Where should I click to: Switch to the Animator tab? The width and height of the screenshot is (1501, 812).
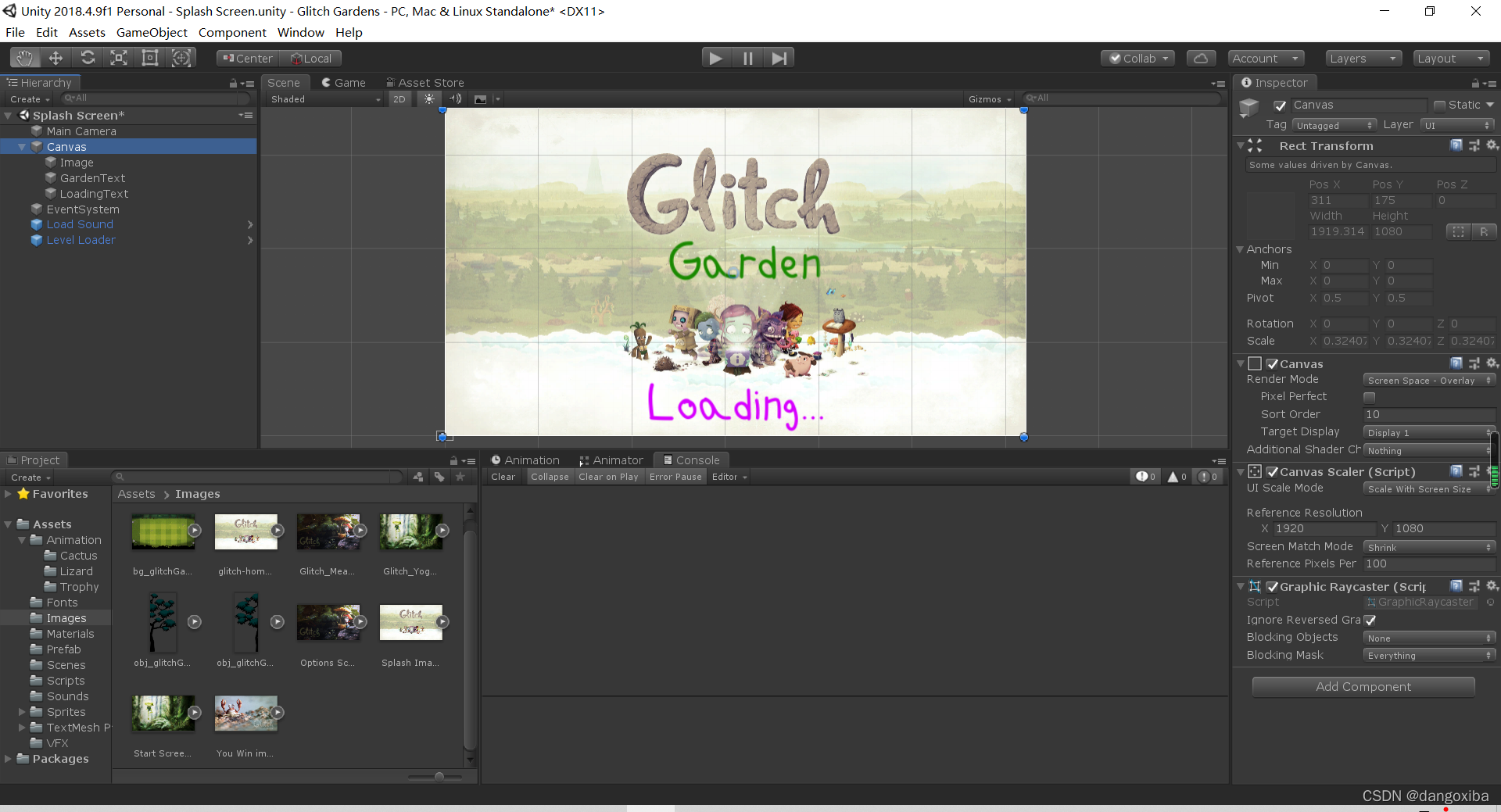click(611, 460)
